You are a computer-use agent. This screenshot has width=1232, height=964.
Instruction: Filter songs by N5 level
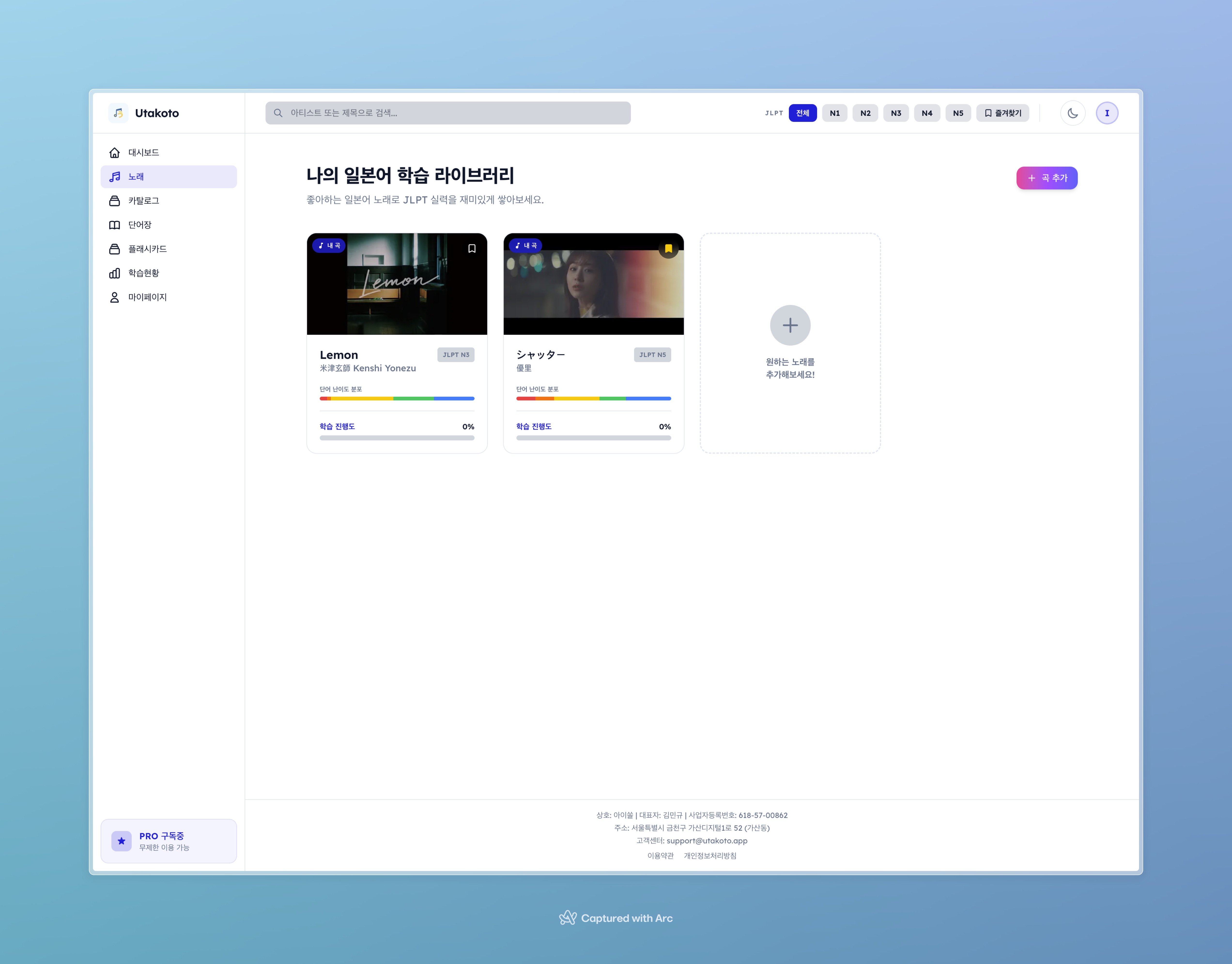(958, 113)
